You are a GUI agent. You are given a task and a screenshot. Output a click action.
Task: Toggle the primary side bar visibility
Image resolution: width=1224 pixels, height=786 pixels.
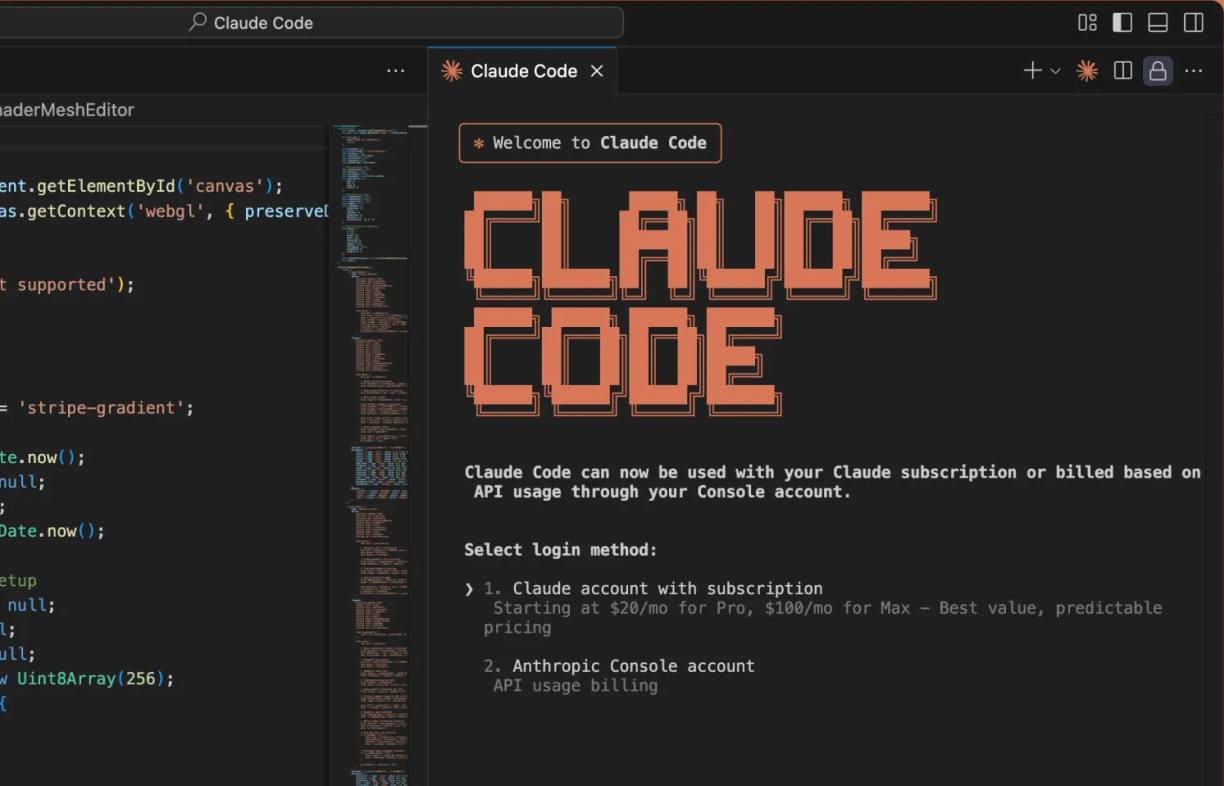[x=1122, y=22]
